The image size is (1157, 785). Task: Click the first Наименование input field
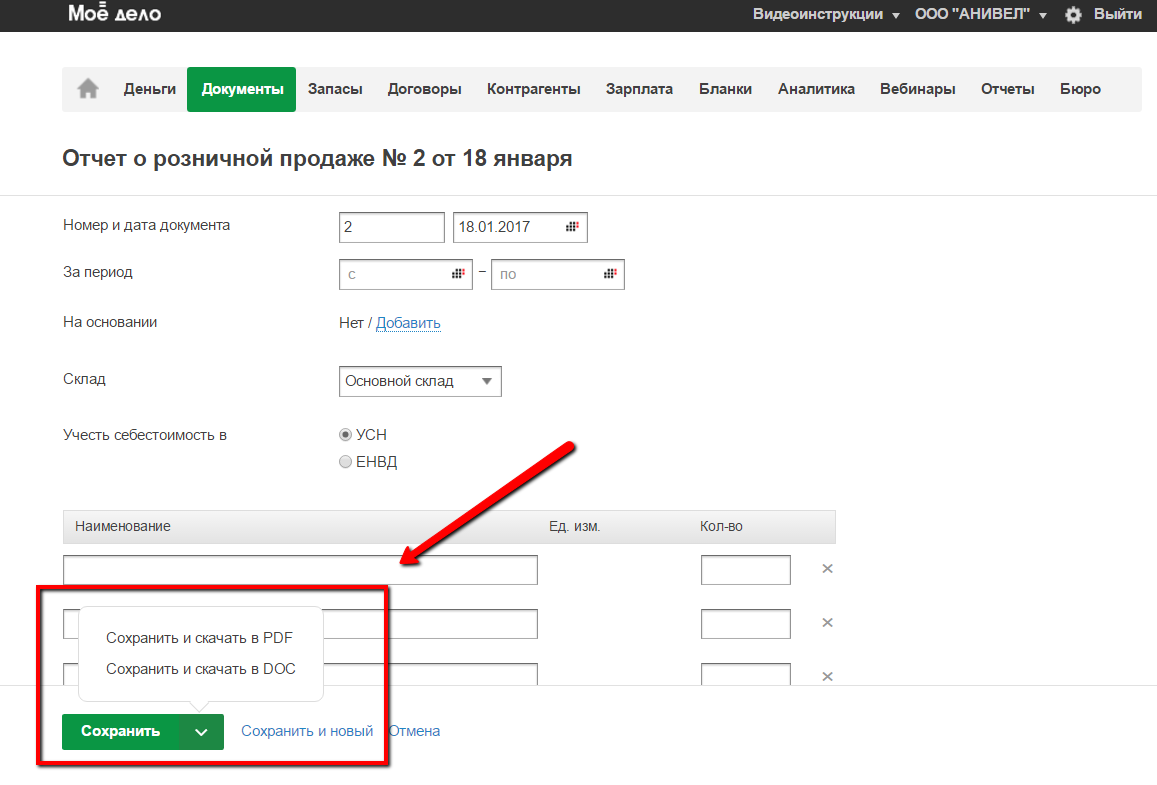pos(300,570)
